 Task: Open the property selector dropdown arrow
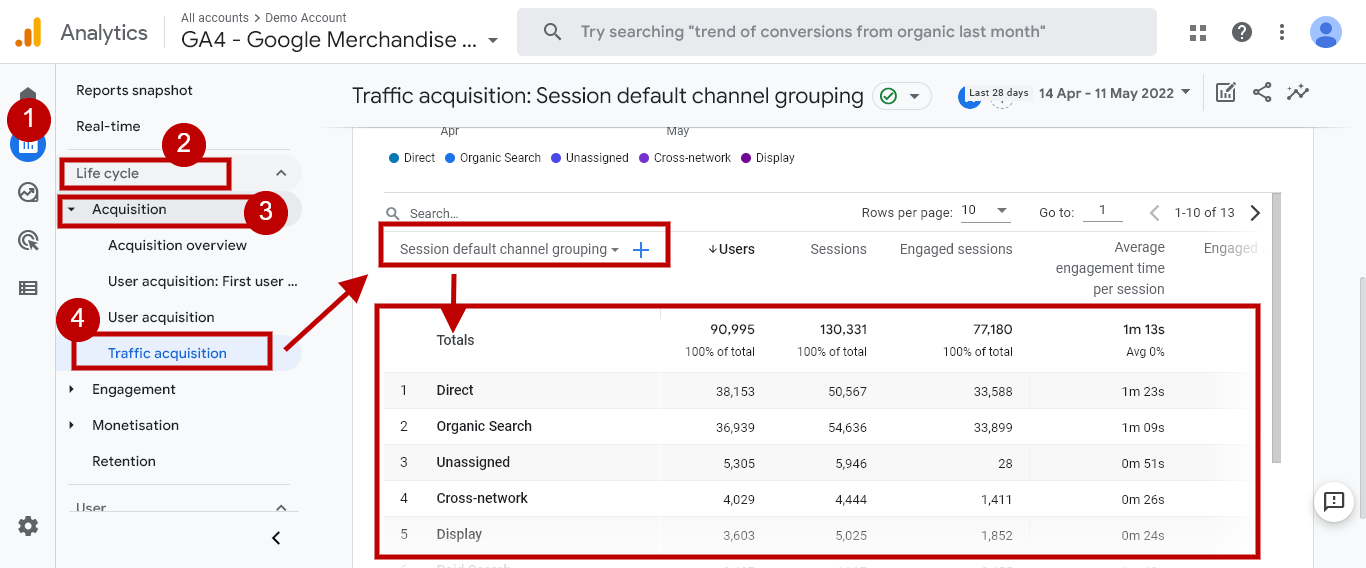[x=493, y=41]
